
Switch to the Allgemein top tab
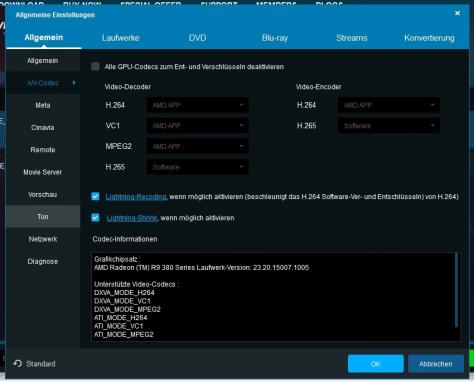tap(44, 37)
